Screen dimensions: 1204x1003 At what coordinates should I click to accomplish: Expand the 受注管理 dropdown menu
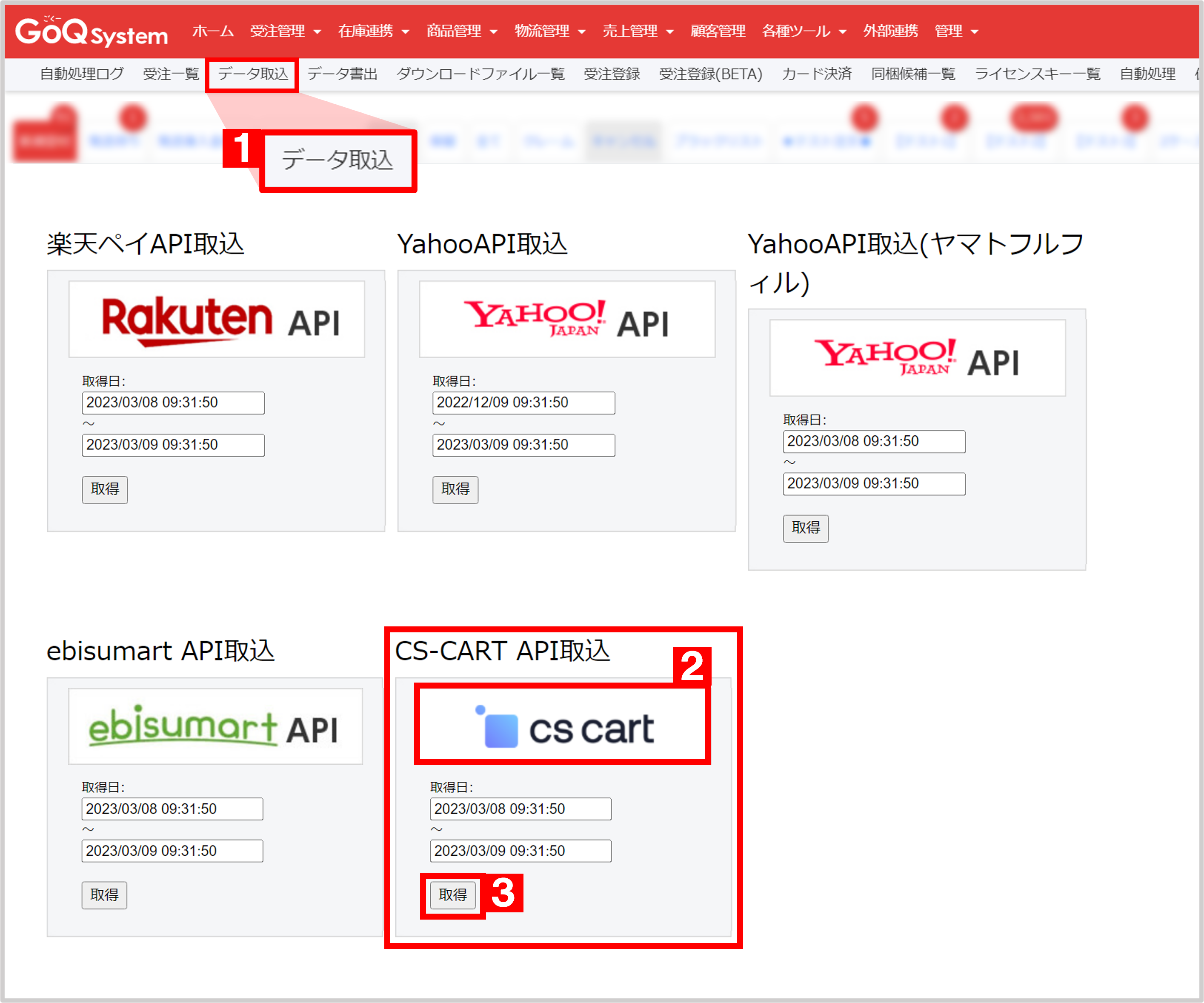point(285,31)
